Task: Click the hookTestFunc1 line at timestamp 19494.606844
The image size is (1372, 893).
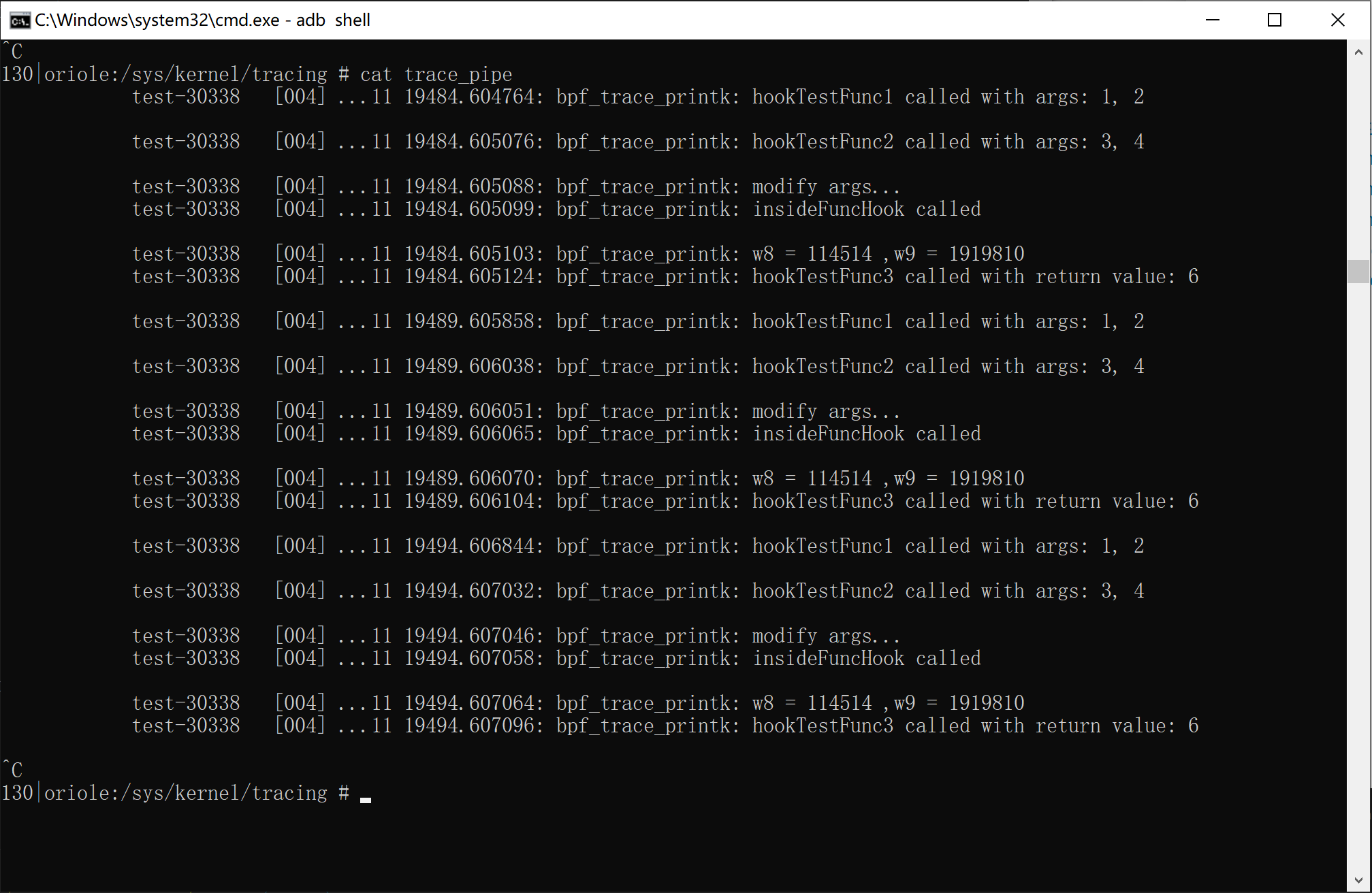Action: [x=638, y=546]
